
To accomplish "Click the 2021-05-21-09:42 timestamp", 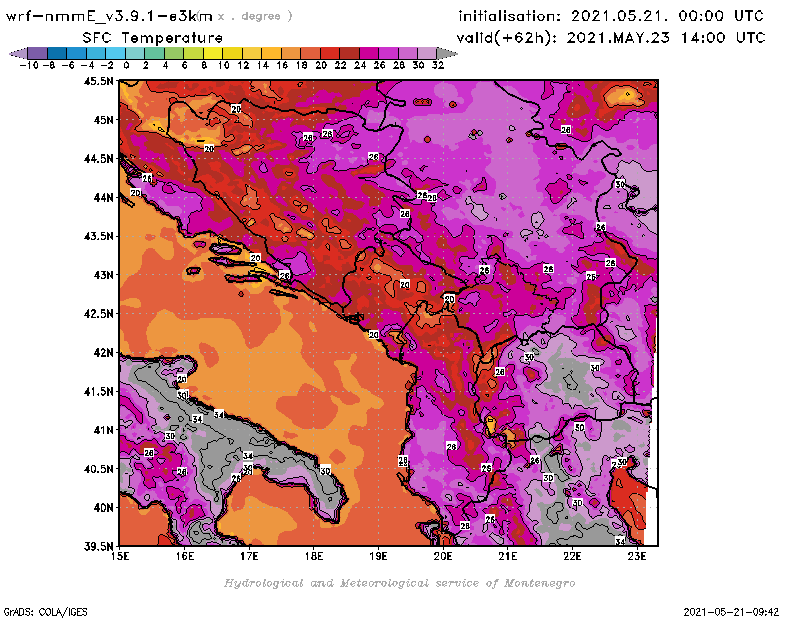I will [731, 612].
